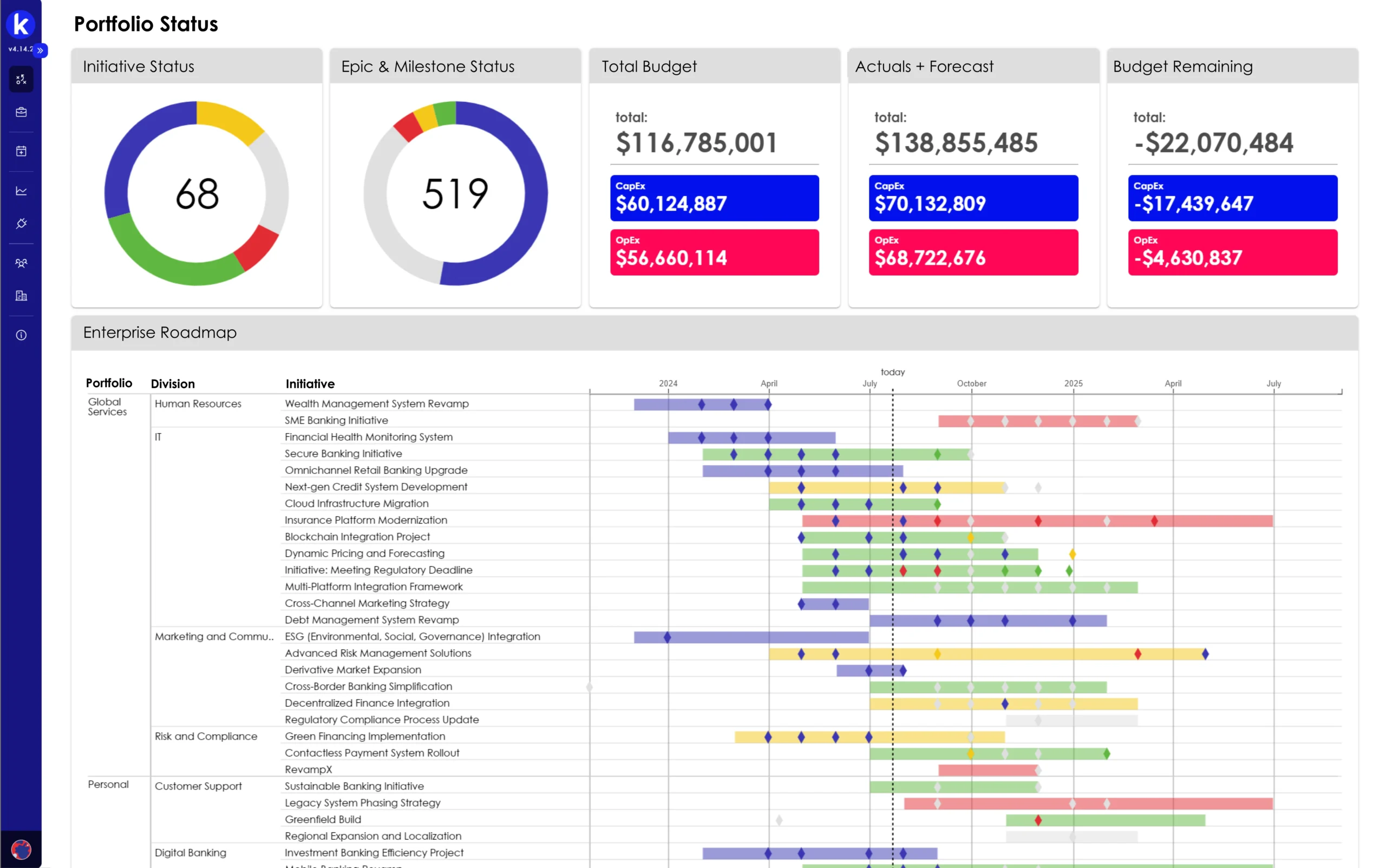Click the OpEx $68,722,676 forecast tile
The image size is (1386, 868).
[973, 252]
